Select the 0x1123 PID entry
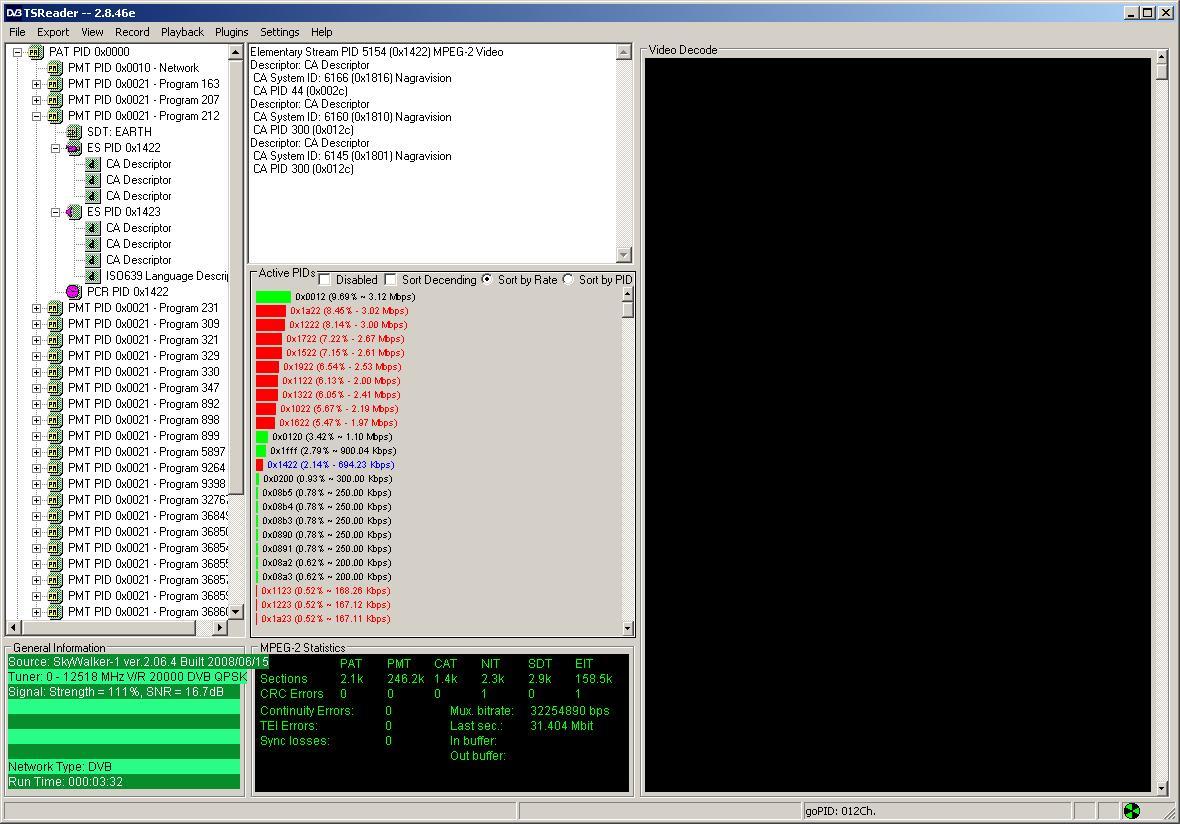This screenshot has width=1180, height=824. click(325, 591)
